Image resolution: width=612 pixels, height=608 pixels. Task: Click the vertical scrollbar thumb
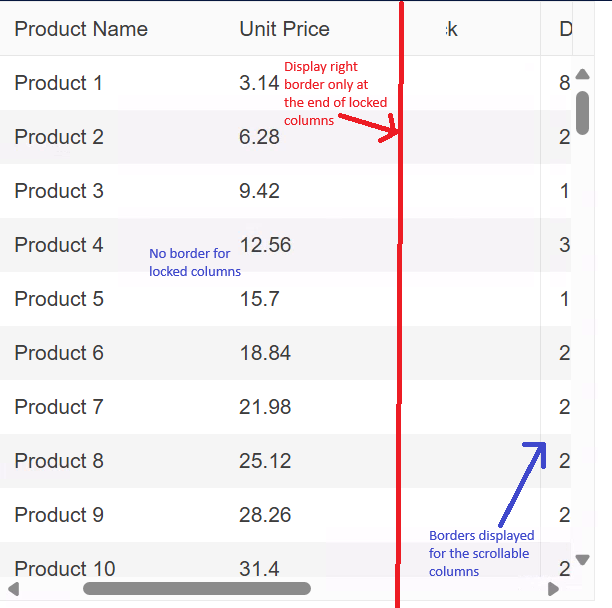point(583,112)
